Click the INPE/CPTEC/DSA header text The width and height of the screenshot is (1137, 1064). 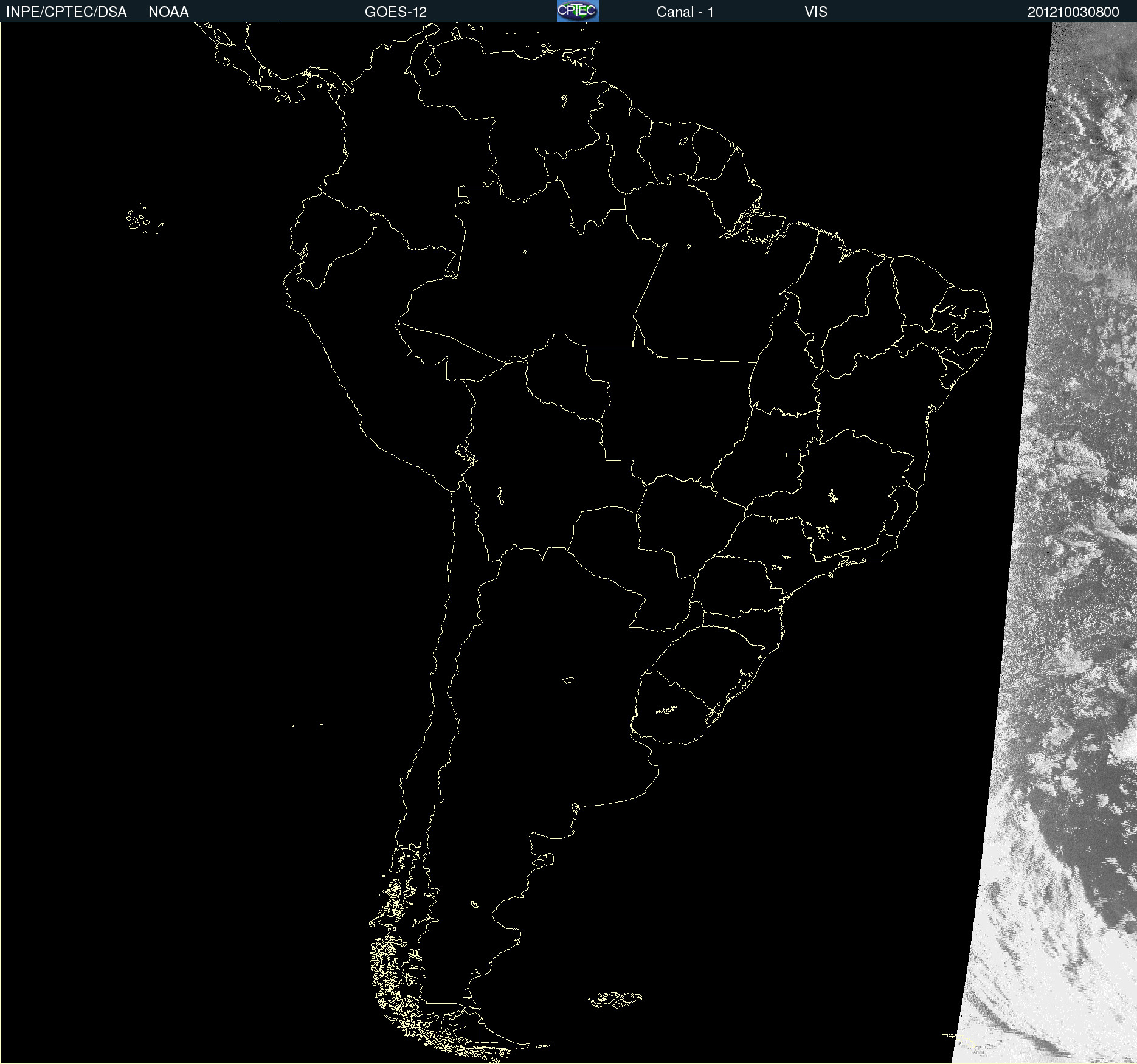tap(66, 12)
